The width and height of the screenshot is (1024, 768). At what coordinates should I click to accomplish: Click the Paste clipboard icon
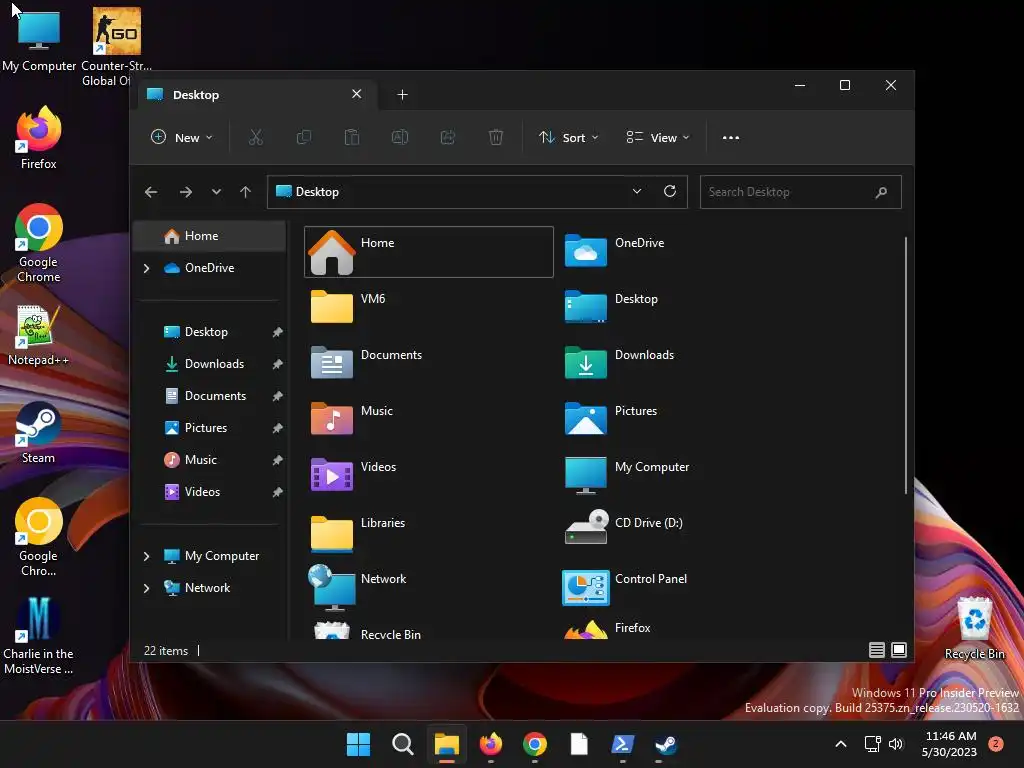click(x=352, y=137)
